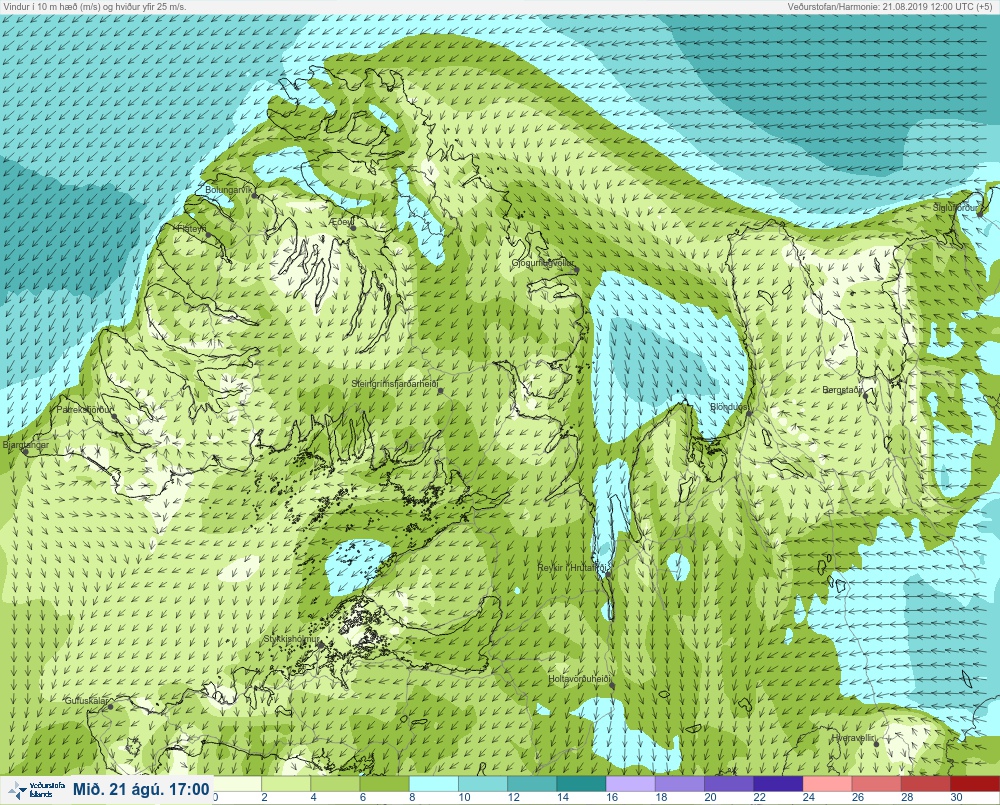Select the Flateyri station label
1000x805 pixels.
tap(192, 228)
